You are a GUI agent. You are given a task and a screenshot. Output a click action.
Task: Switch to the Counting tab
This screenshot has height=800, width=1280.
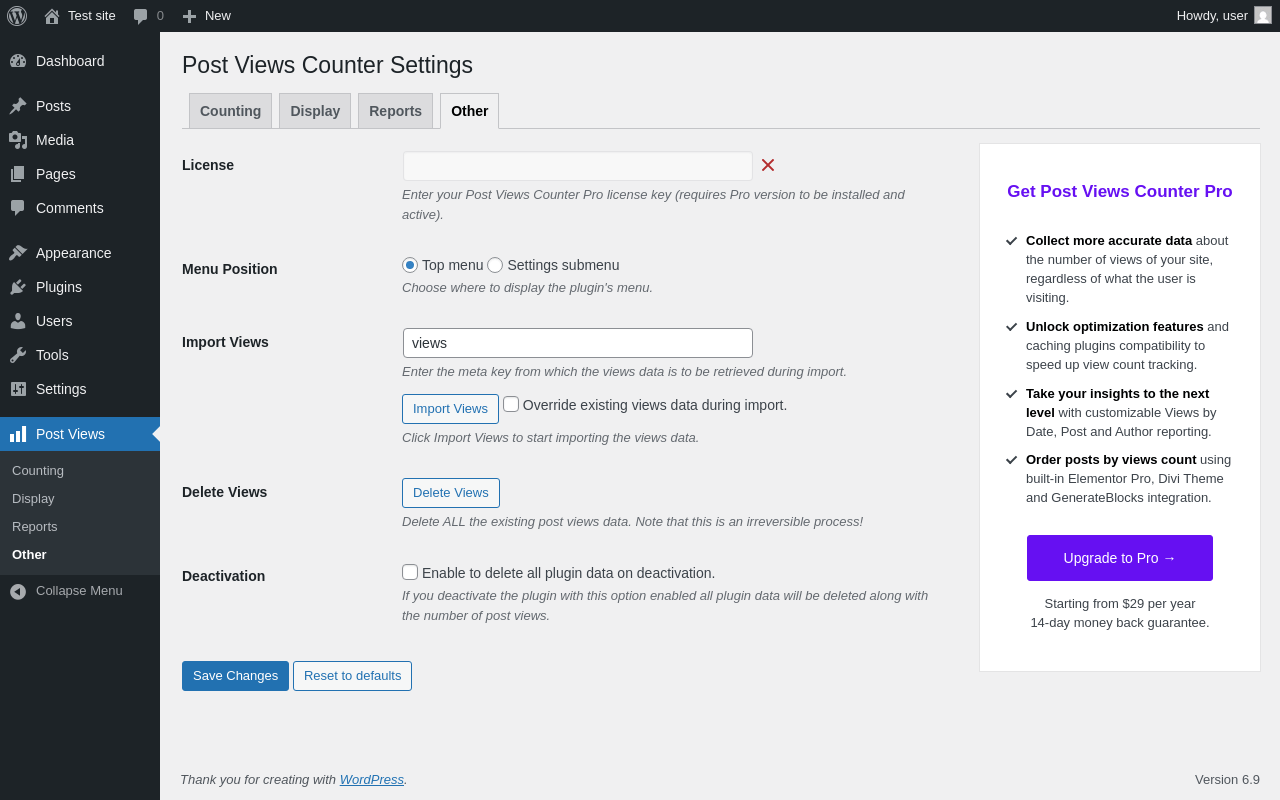coord(230,111)
